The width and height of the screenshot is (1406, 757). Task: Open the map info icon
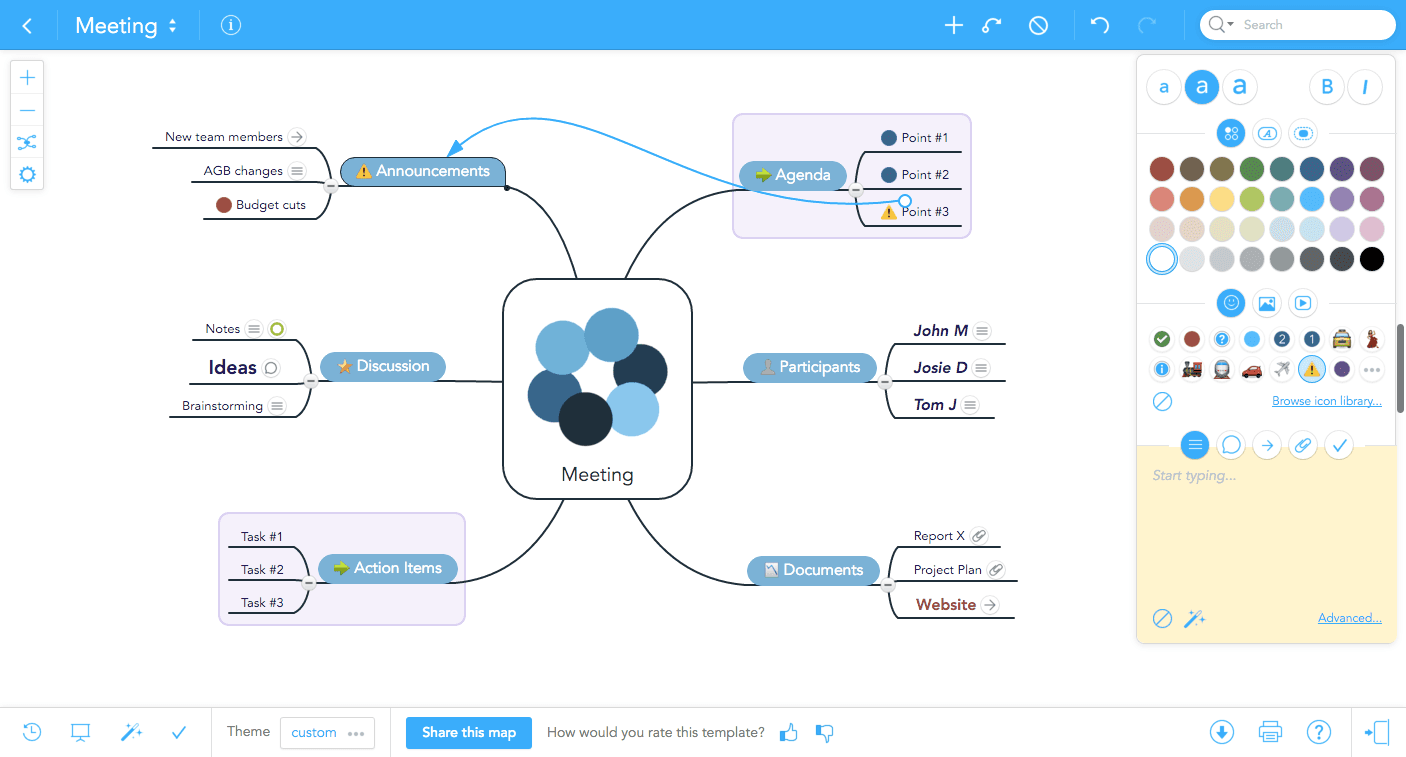pyautogui.click(x=231, y=26)
